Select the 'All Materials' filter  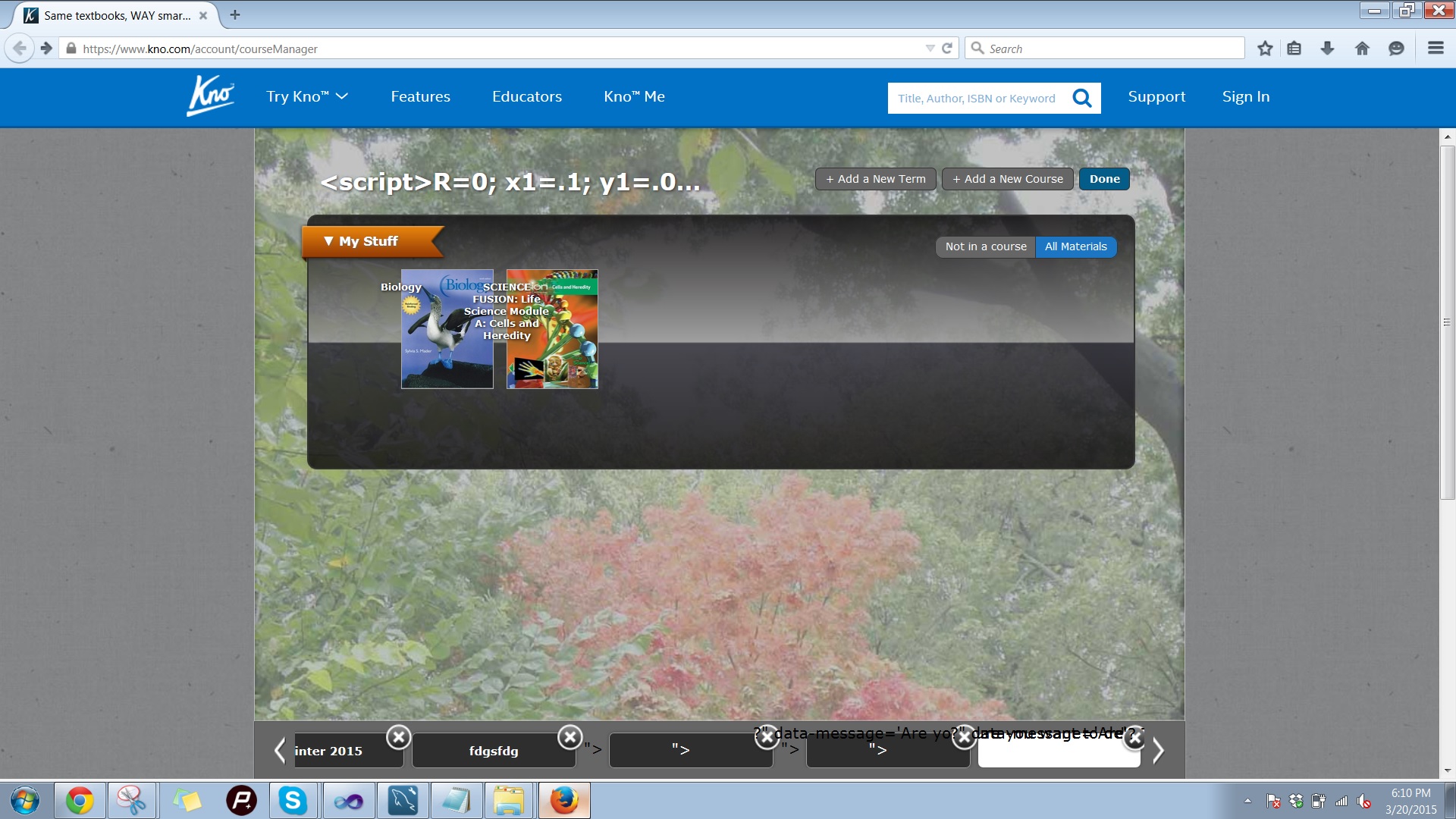click(x=1075, y=246)
